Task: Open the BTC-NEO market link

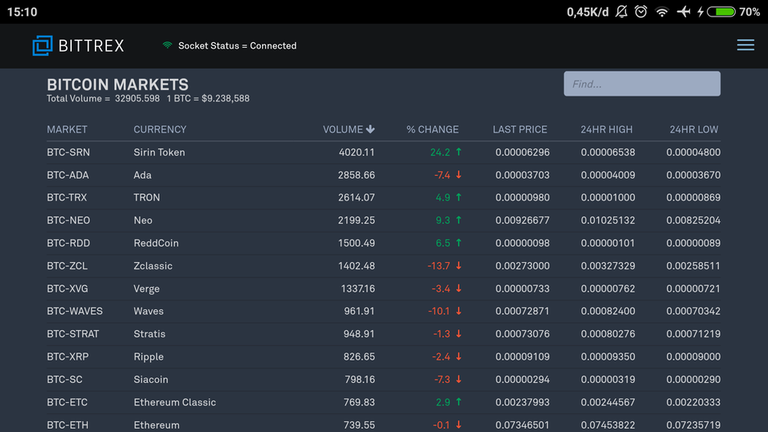Action: [x=68, y=220]
